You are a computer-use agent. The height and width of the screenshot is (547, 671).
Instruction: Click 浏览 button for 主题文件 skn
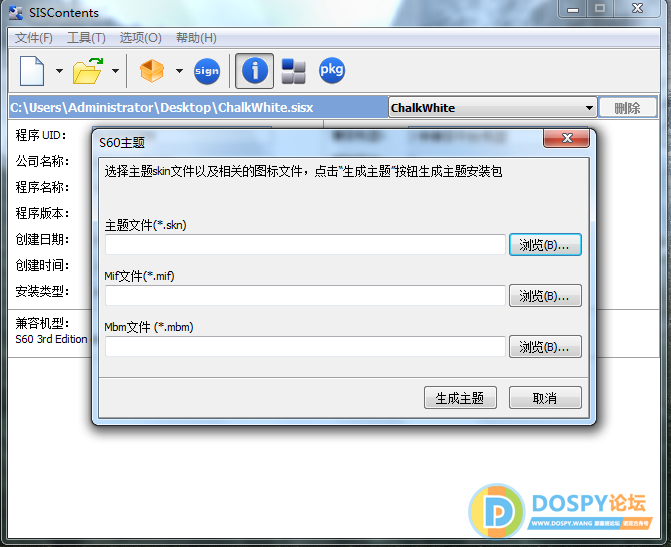tap(545, 245)
